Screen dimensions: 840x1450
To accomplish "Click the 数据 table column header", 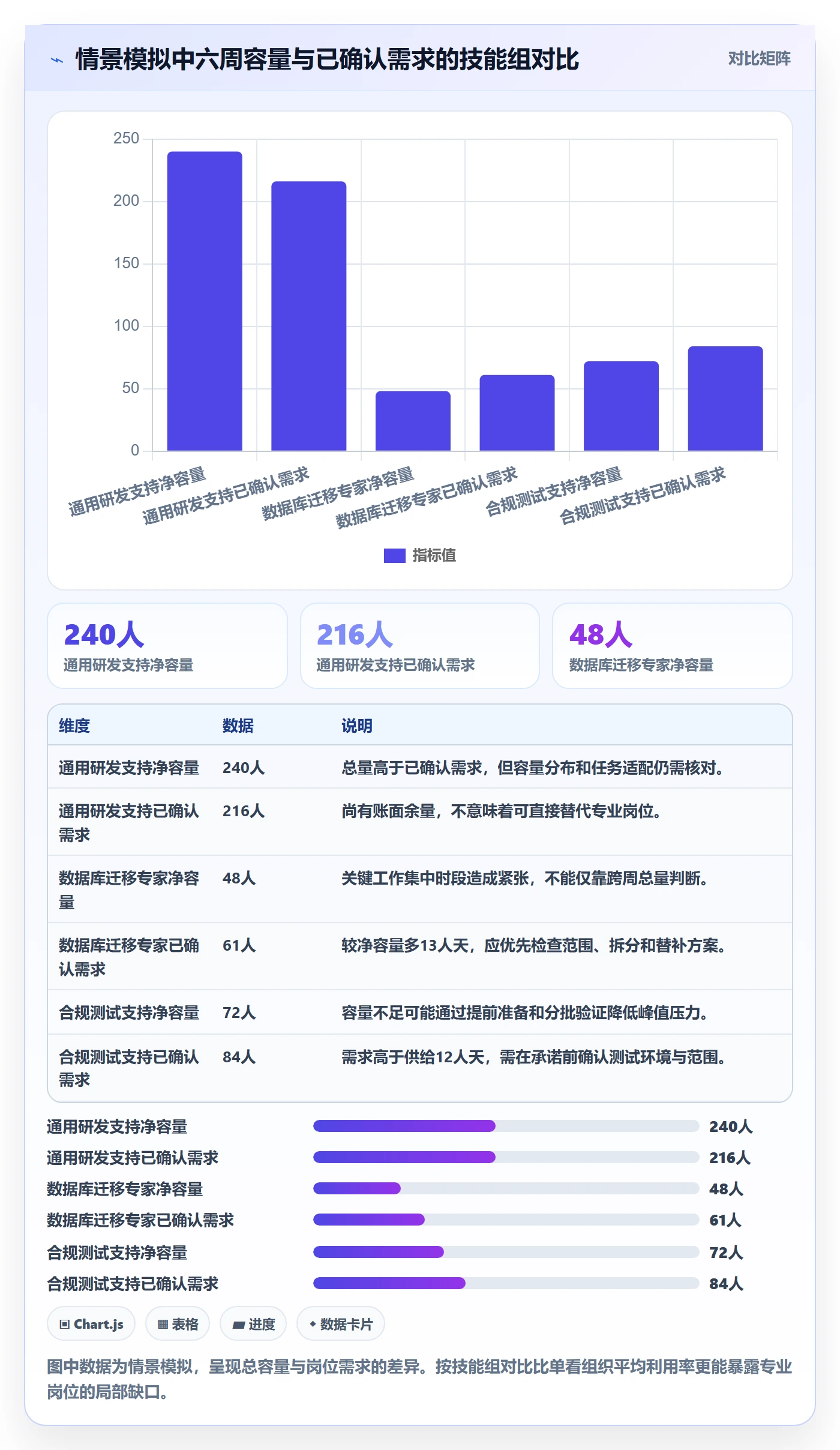I will [238, 726].
